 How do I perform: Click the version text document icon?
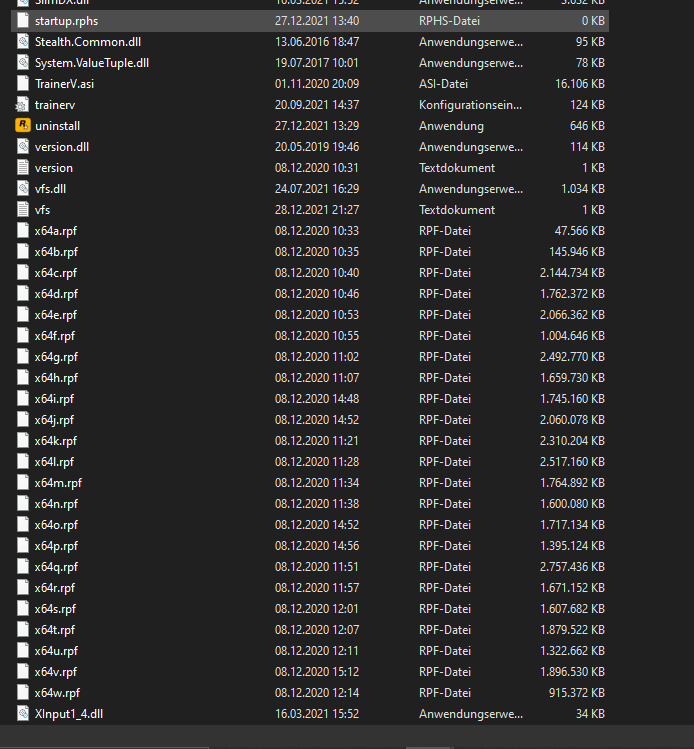[22, 168]
